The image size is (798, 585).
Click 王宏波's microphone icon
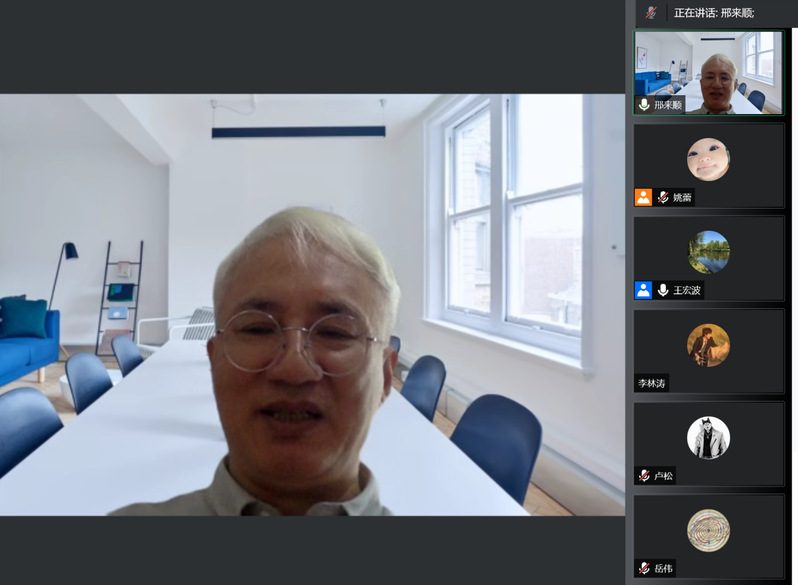(x=662, y=290)
